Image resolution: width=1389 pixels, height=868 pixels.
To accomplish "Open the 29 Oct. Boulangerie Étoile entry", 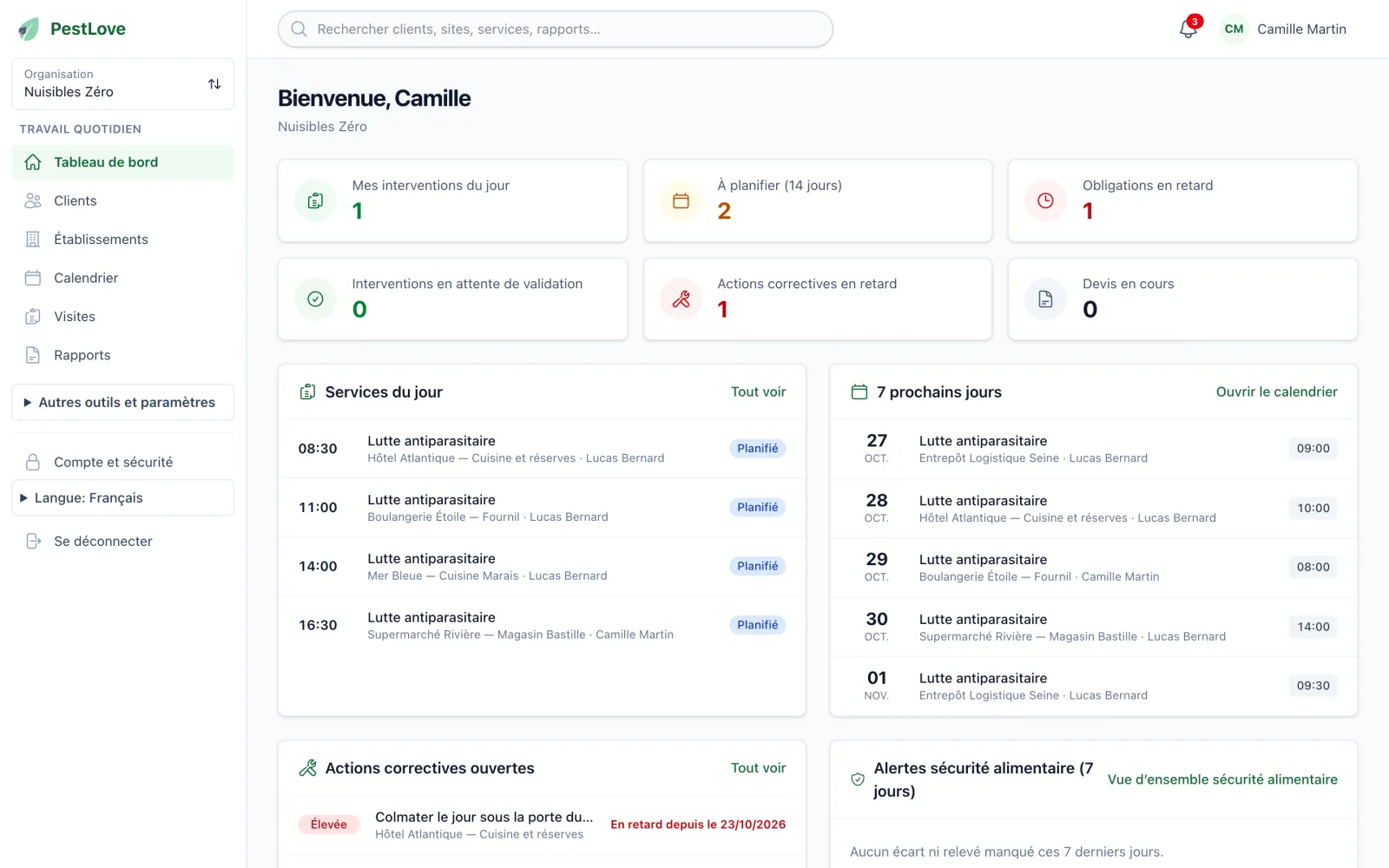I will [1094, 568].
